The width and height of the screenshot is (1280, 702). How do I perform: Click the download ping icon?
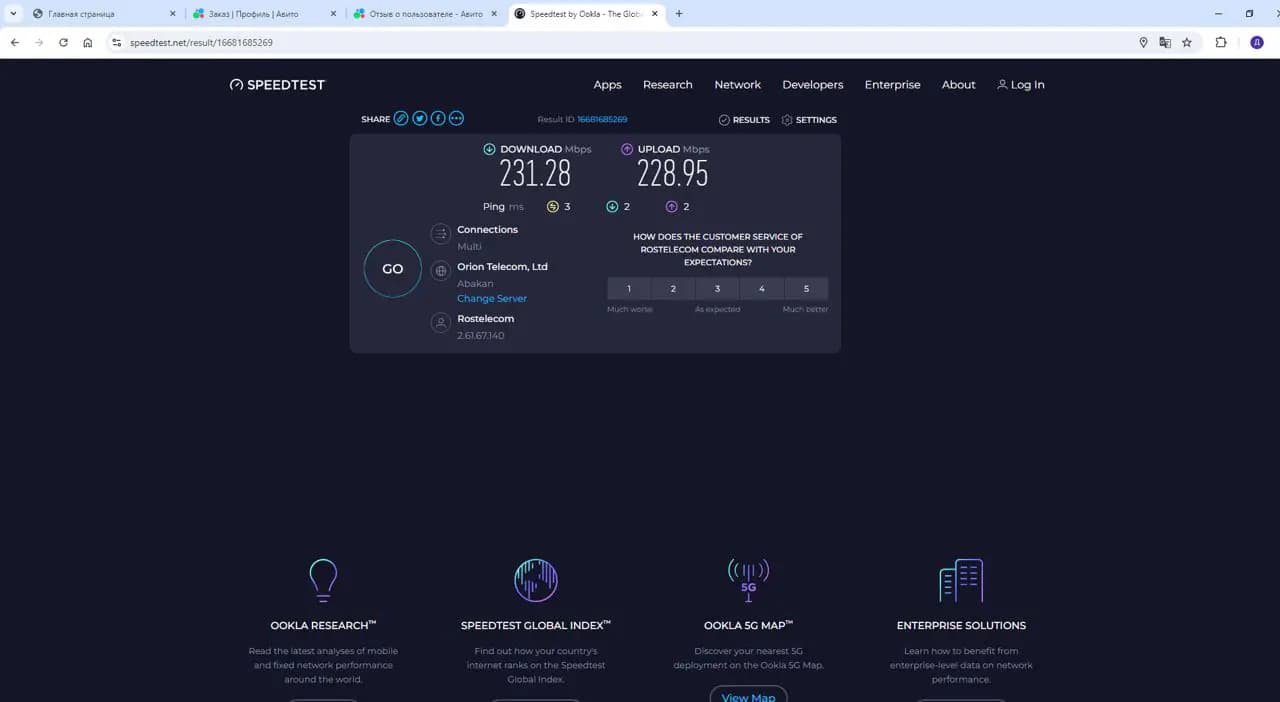612,207
